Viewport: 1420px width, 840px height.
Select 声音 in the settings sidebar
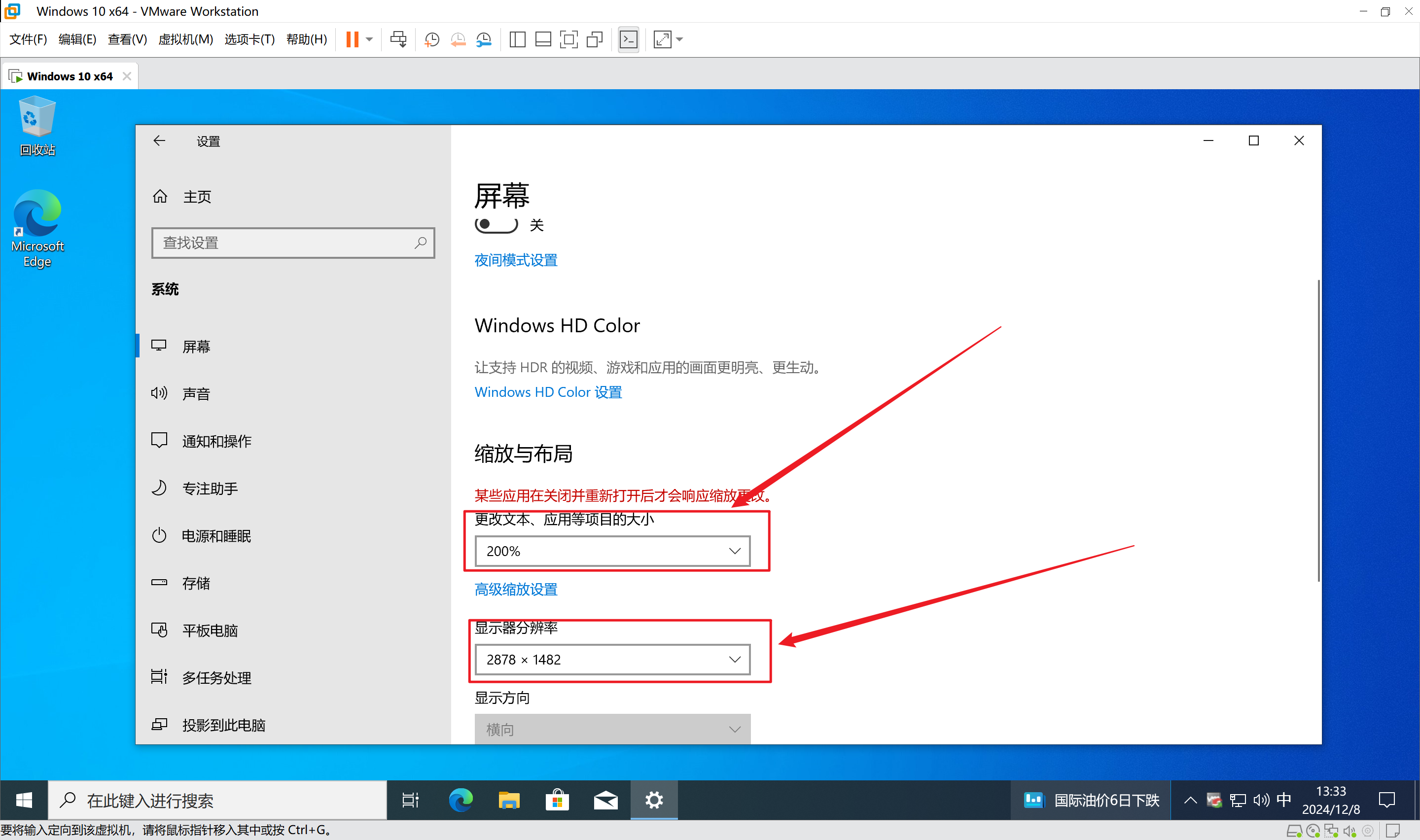pyautogui.click(x=196, y=393)
